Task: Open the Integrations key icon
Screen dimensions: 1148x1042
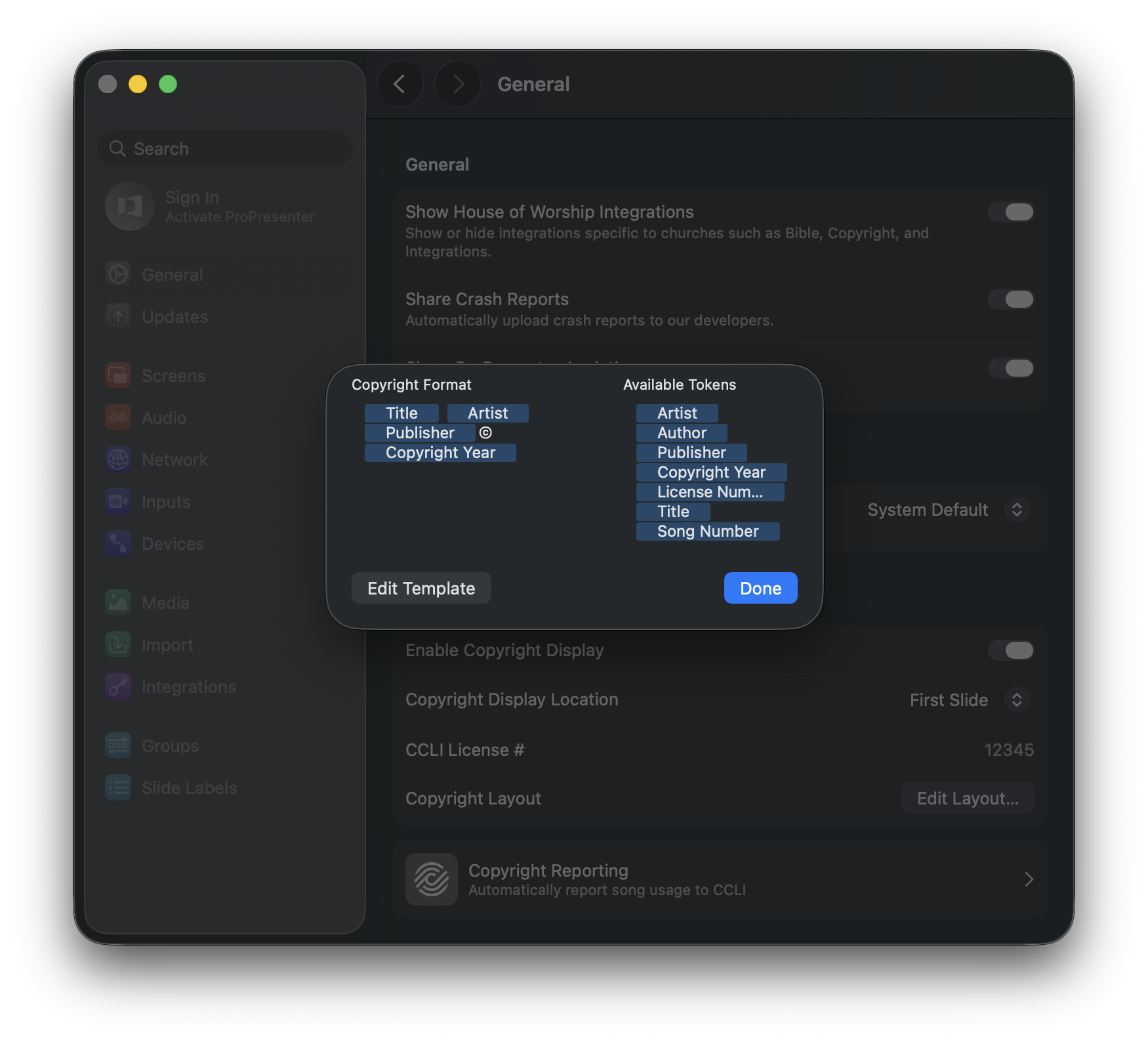Action: (x=118, y=686)
